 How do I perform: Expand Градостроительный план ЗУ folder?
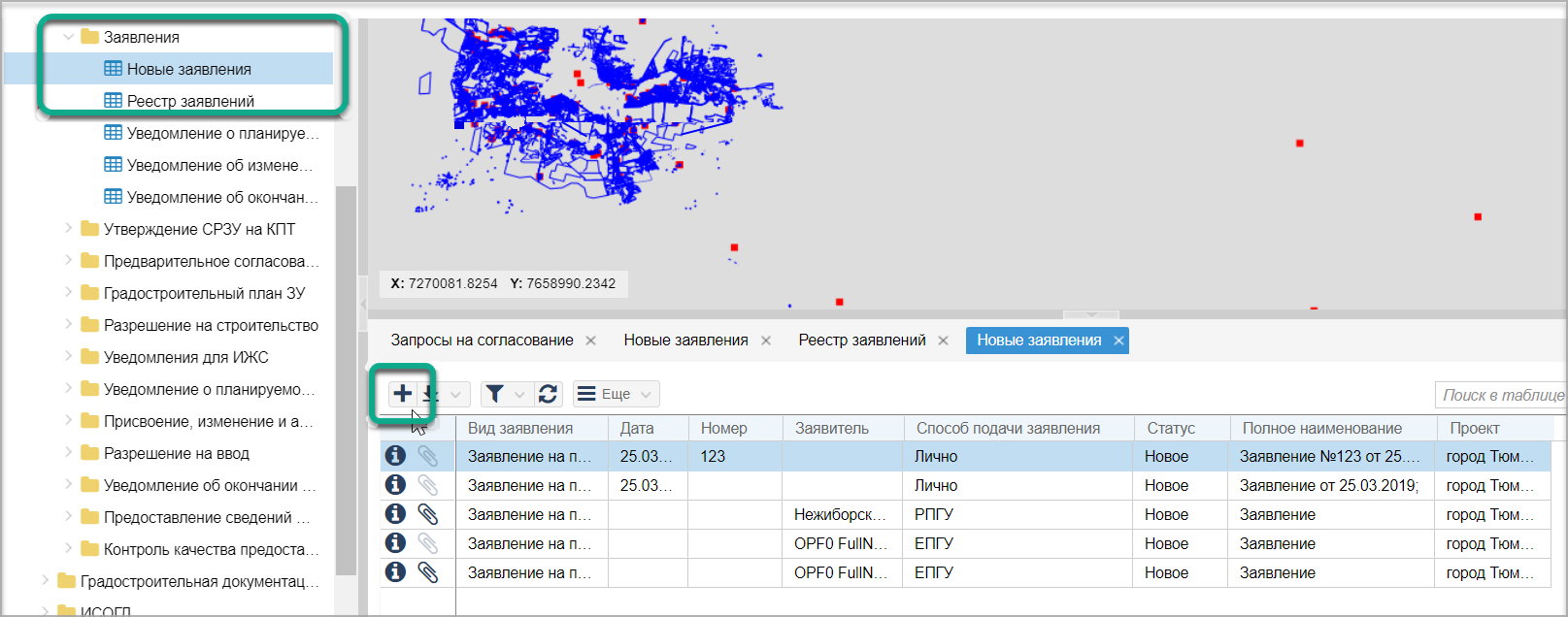point(68,293)
